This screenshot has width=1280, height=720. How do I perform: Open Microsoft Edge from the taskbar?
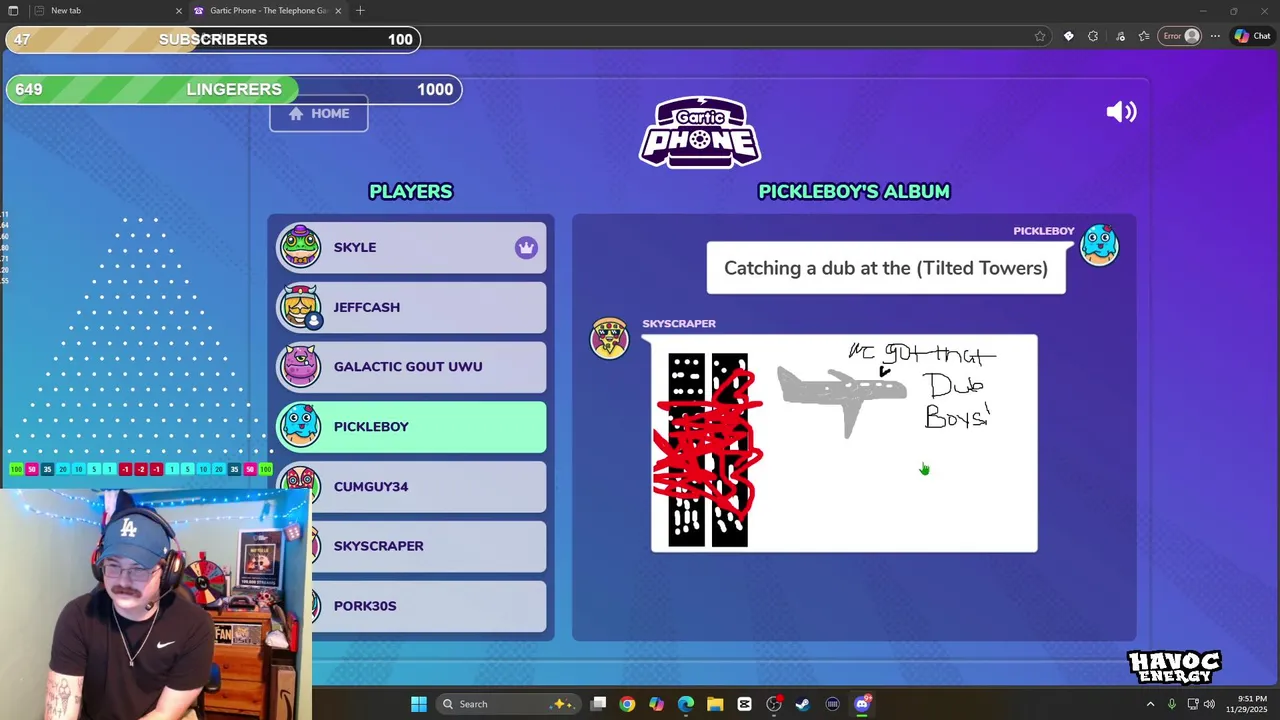coord(686,704)
